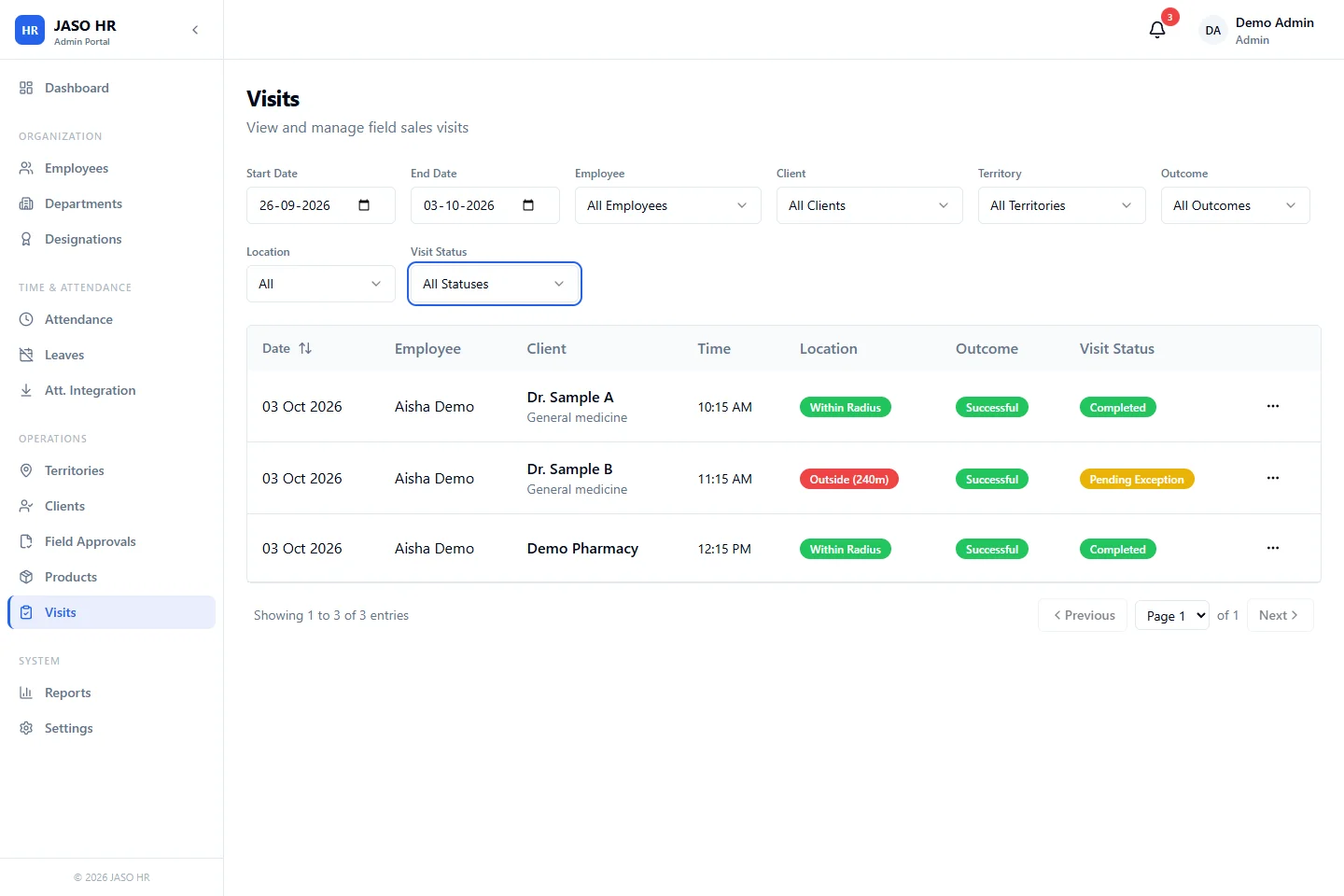
Task: Click the Next page button
Action: pos(1280,615)
